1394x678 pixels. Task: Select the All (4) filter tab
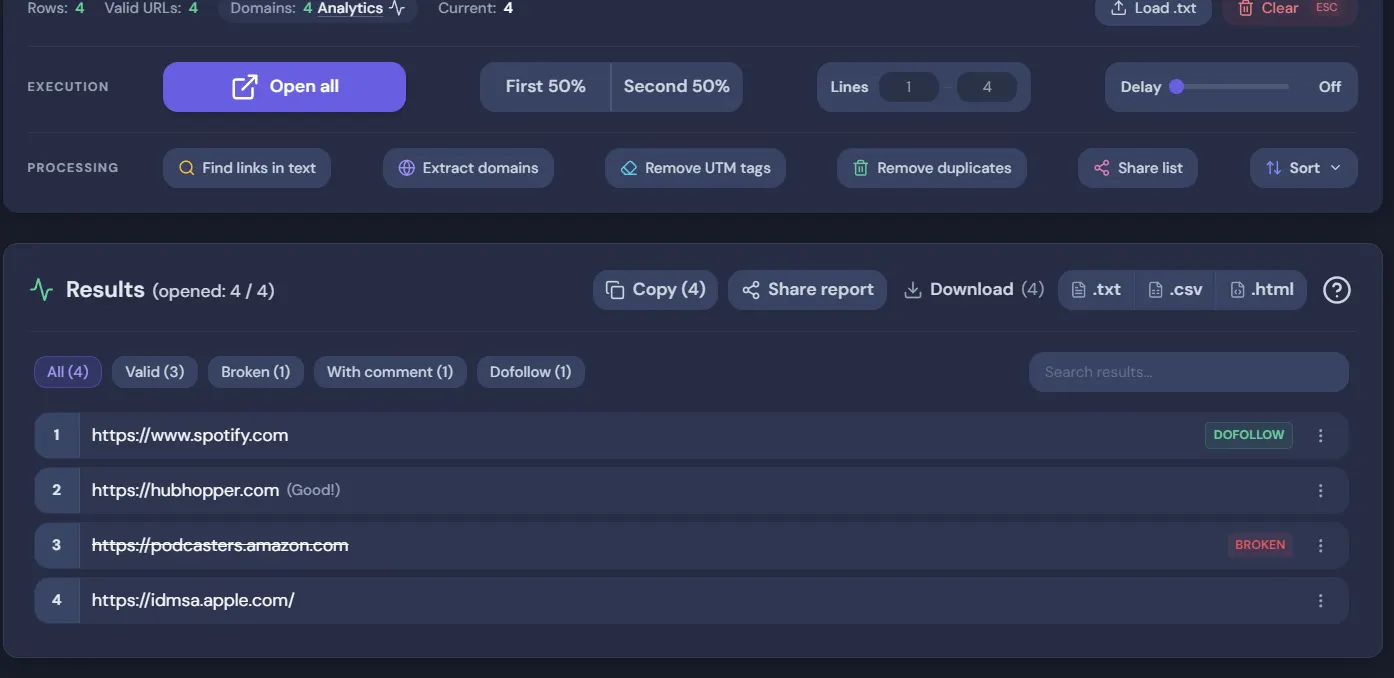(x=68, y=372)
